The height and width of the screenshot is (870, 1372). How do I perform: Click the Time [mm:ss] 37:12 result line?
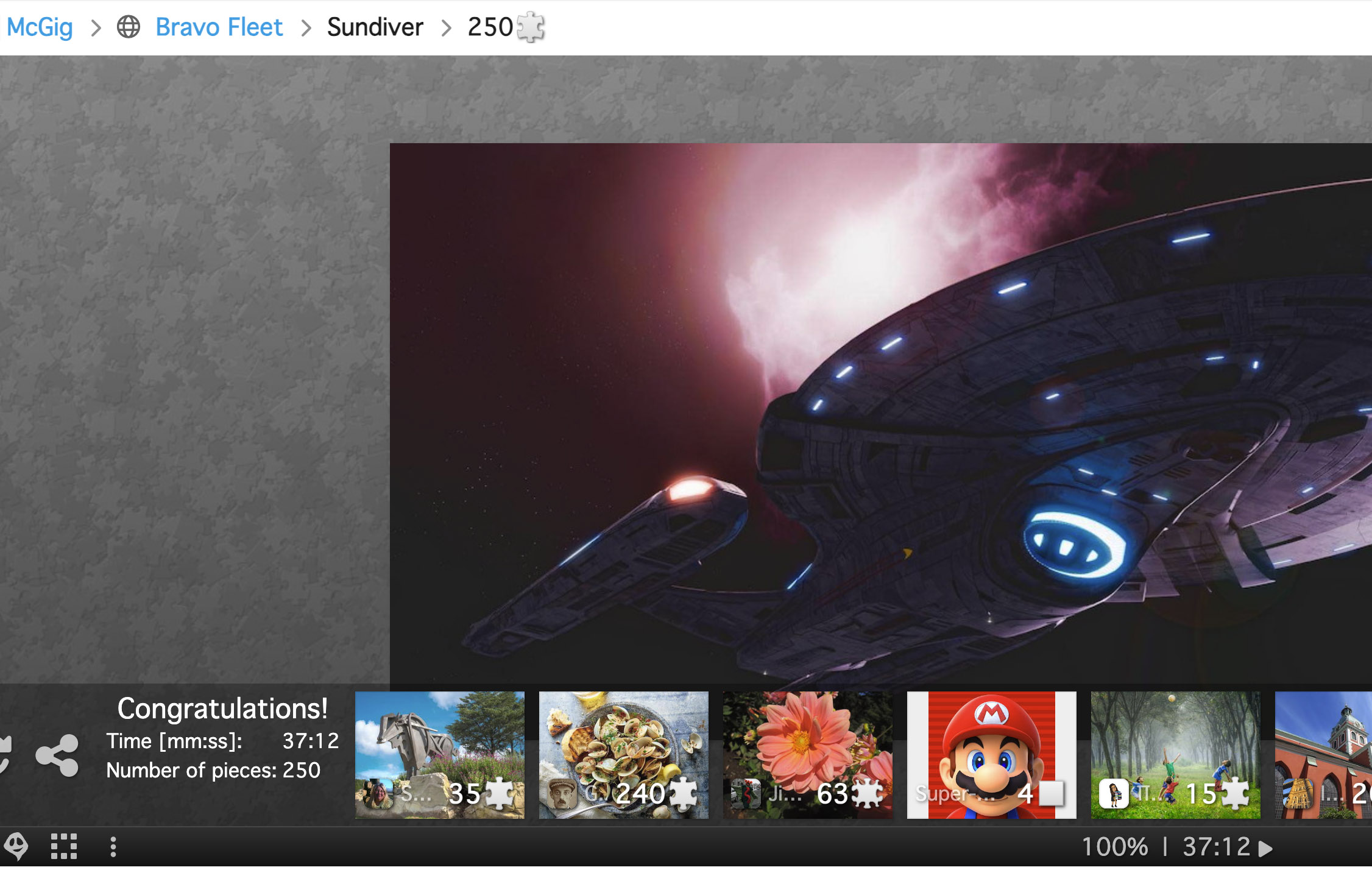222,741
